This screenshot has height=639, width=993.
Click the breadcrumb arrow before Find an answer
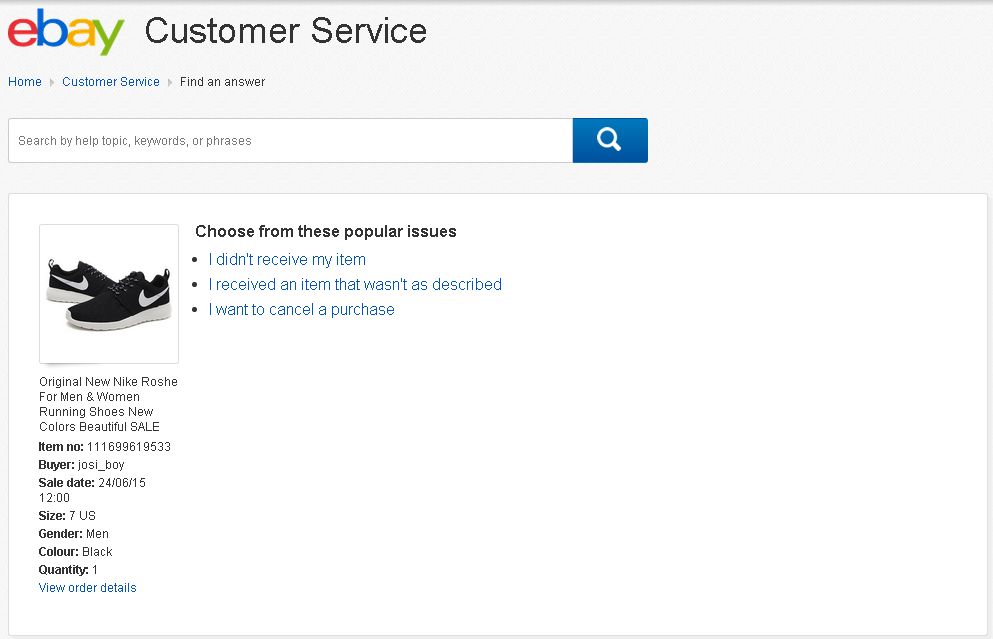point(170,82)
